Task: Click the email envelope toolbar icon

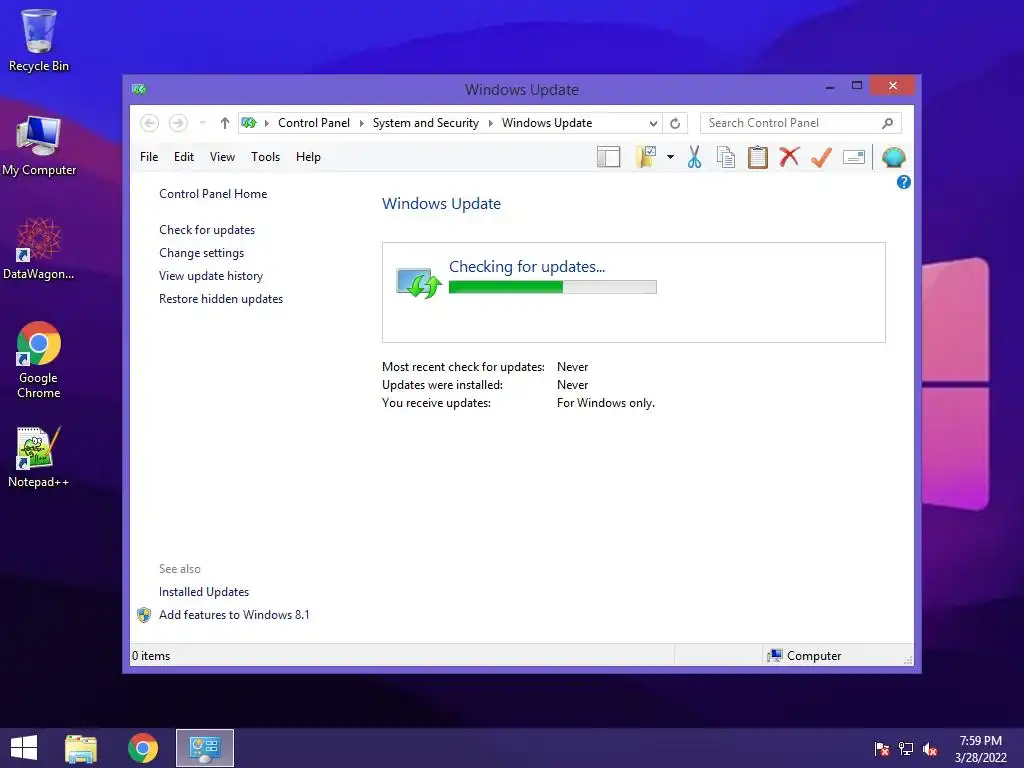Action: tap(854, 157)
